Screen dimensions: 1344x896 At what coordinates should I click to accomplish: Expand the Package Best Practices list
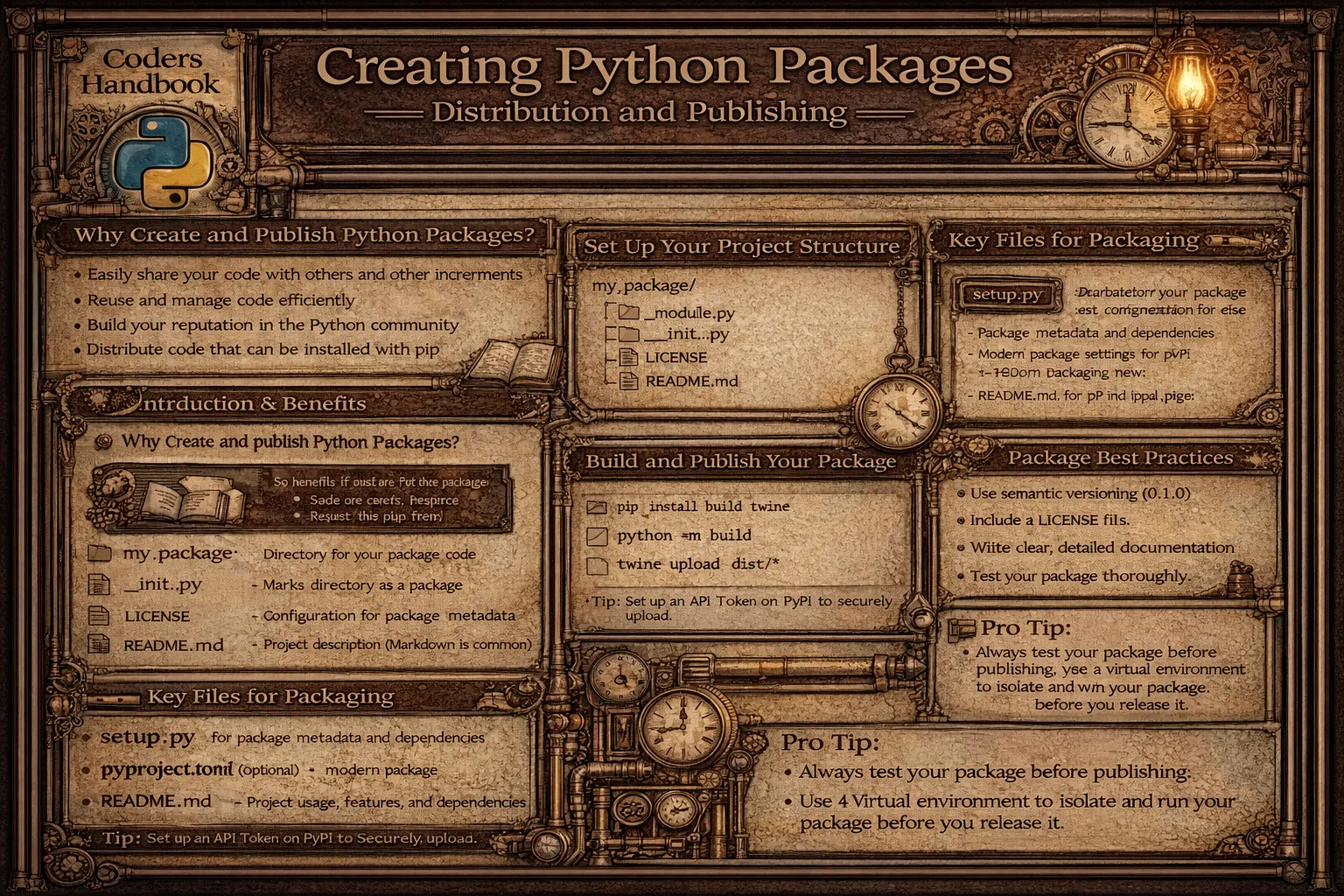tap(1123, 458)
